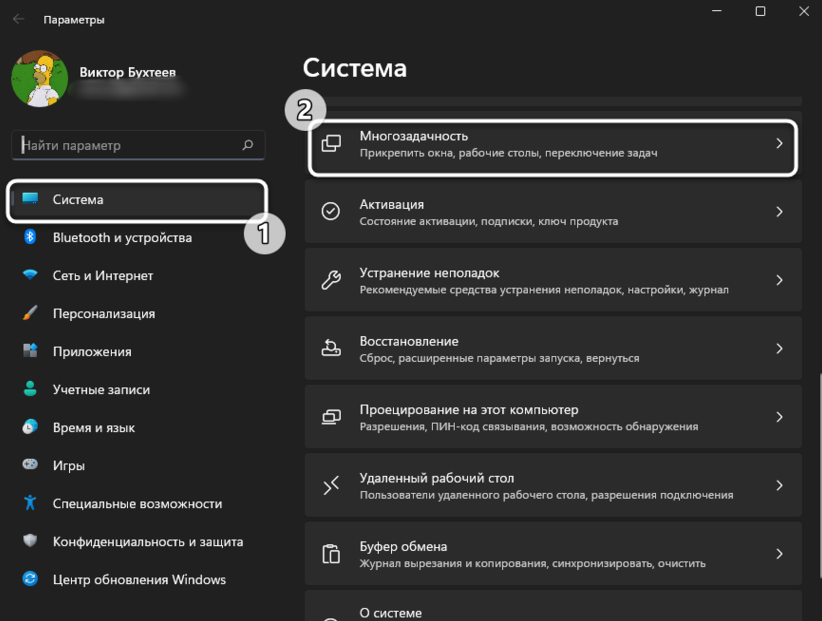Click the search magnifier icon
This screenshot has width=822, height=621.
pyautogui.click(x=248, y=145)
